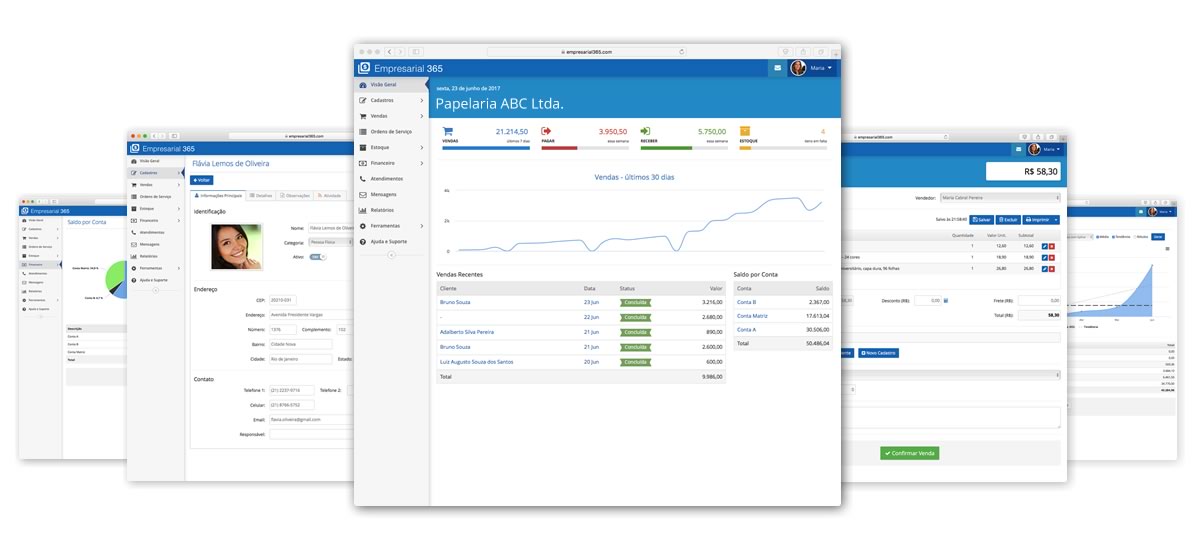Click the Safari back button in front window
This screenshot has height=549, width=1200.
[389, 51]
